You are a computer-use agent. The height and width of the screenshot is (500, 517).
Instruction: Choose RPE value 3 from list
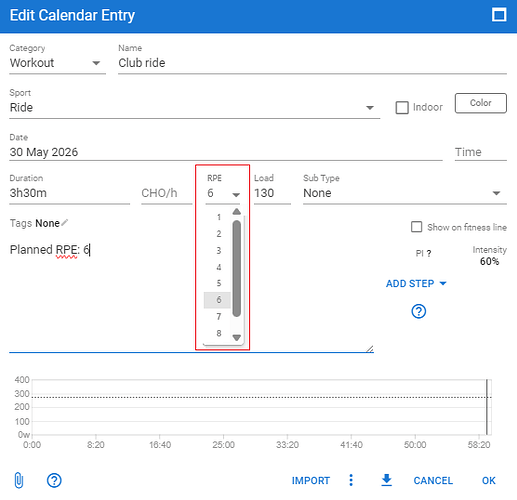[x=218, y=250]
